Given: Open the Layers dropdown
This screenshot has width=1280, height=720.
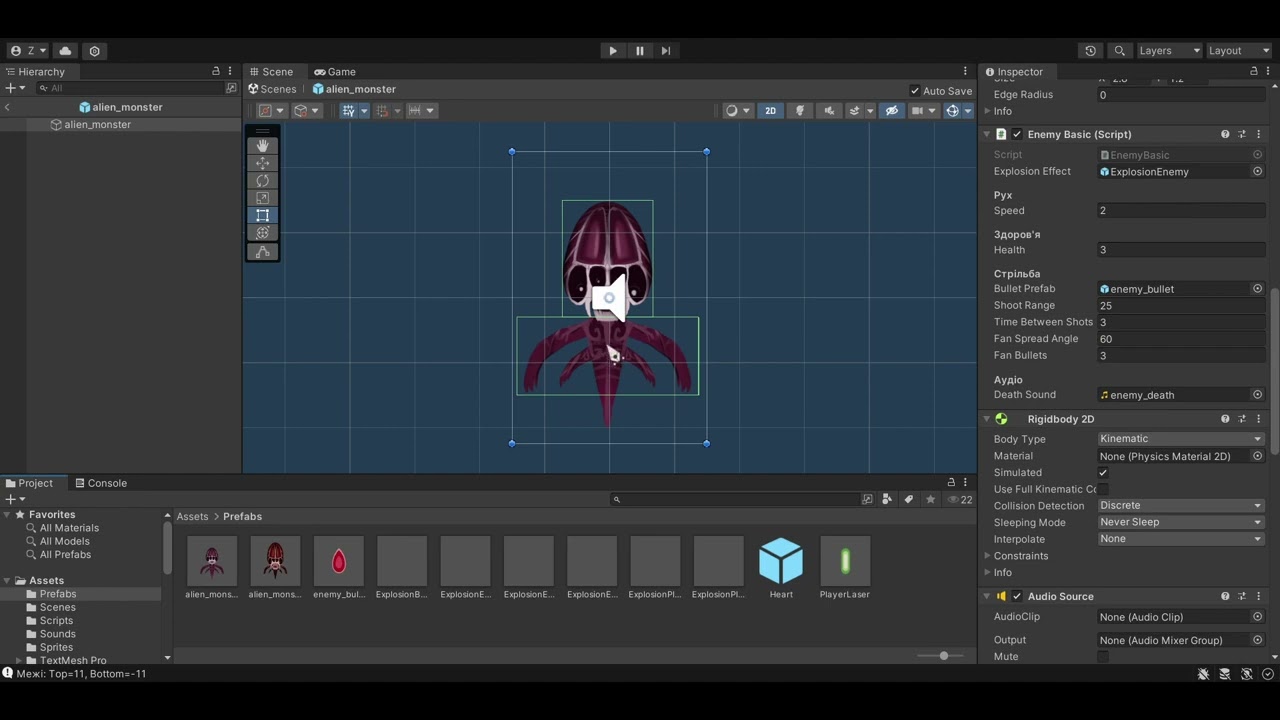Looking at the screenshot, I should [x=1169, y=51].
